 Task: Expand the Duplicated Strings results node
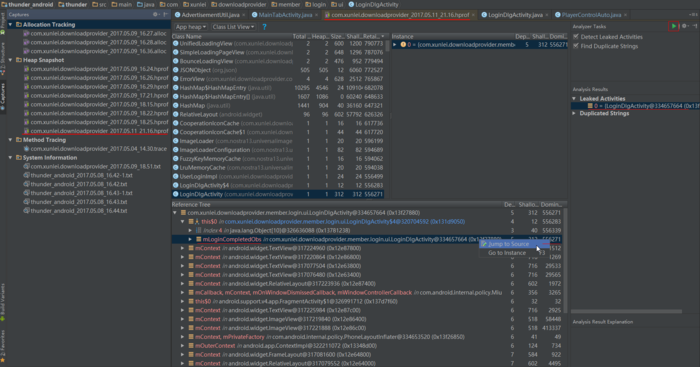pyautogui.click(x=574, y=113)
